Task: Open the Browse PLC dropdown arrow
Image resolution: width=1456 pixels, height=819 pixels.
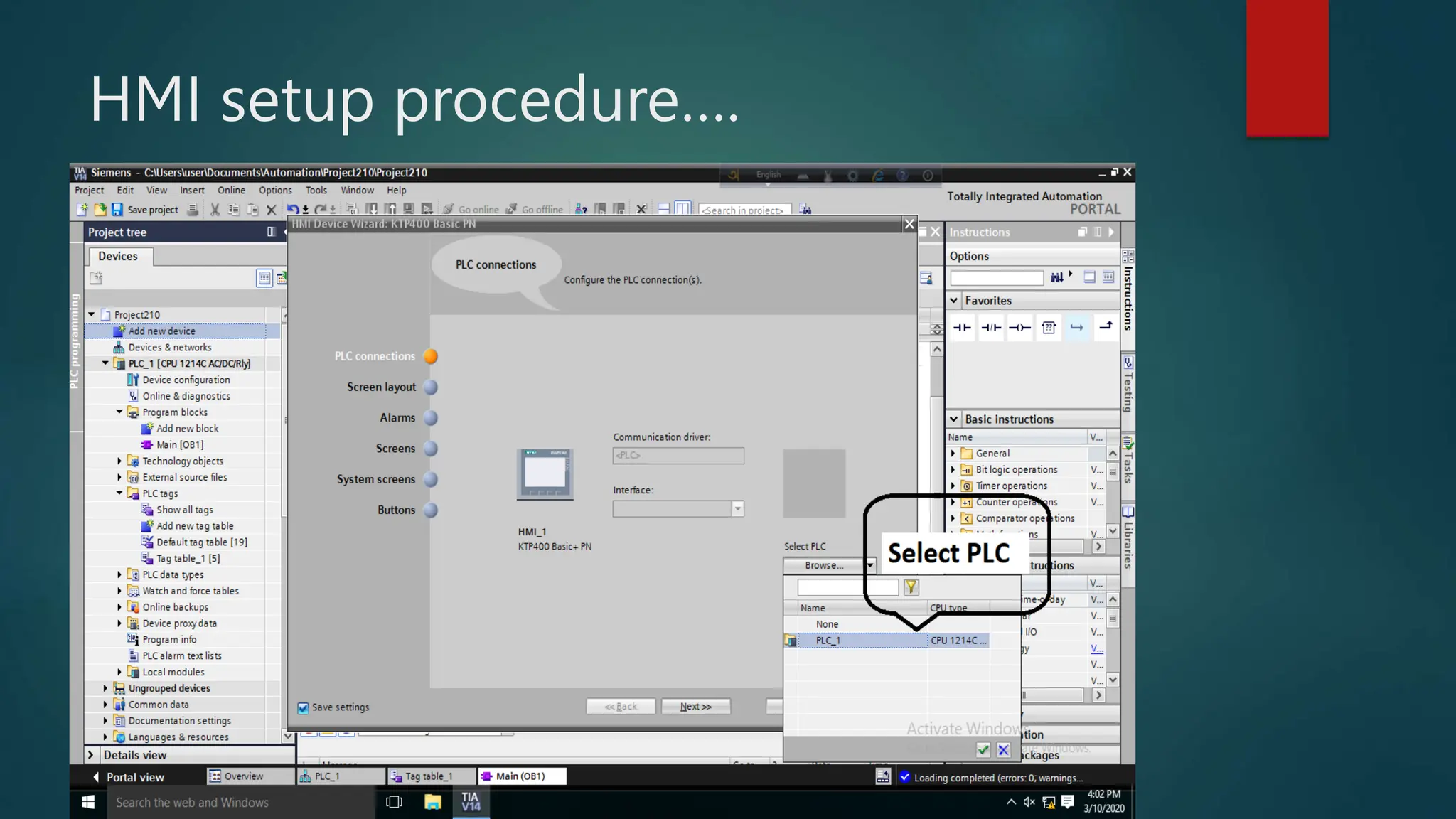Action: [x=869, y=565]
